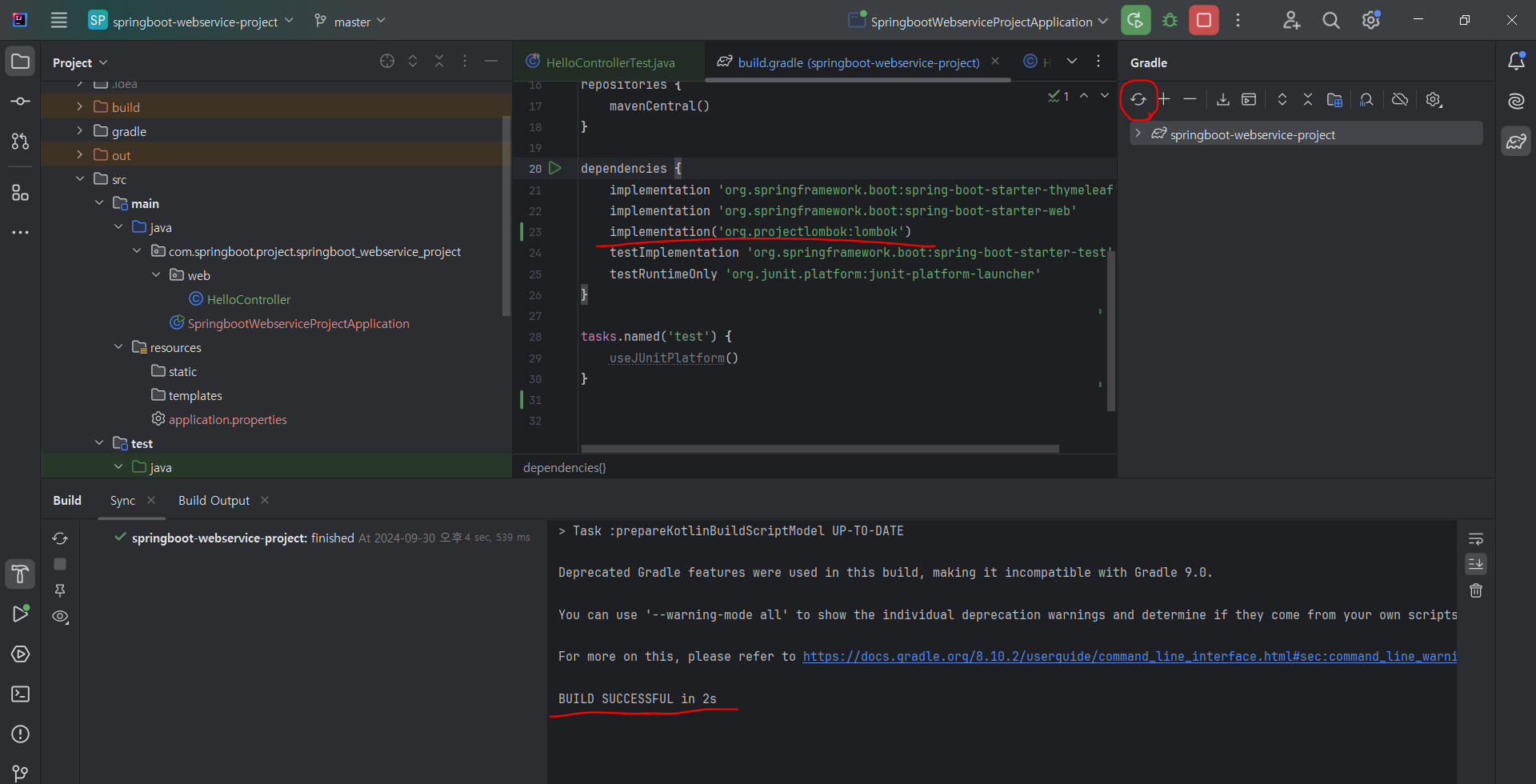
Task: Open the Problems tool window
Action: click(21, 734)
